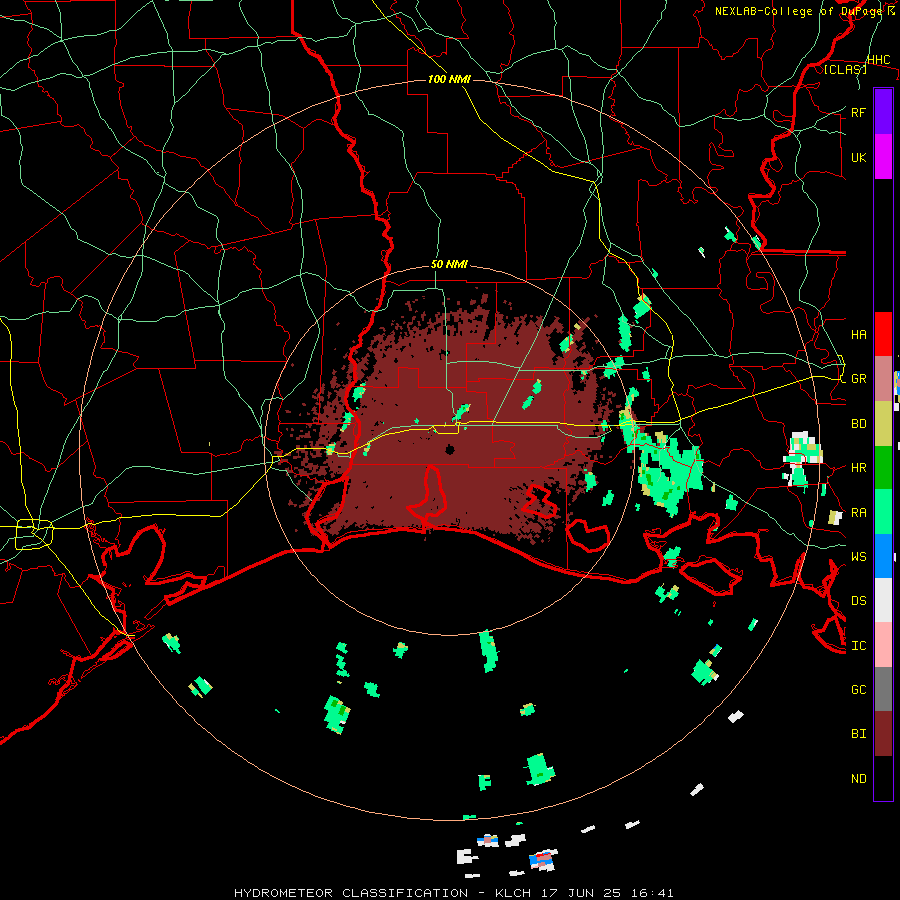
Task: Click the GC gray legend swatch
Action: pos(883,689)
